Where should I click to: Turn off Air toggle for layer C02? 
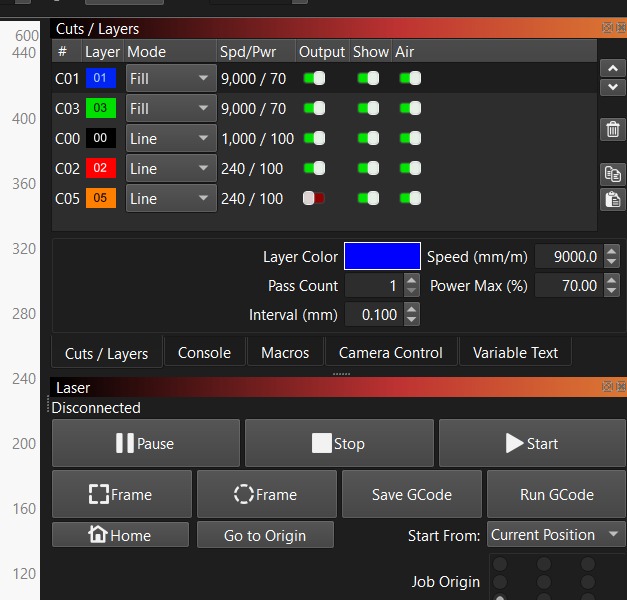point(410,169)
